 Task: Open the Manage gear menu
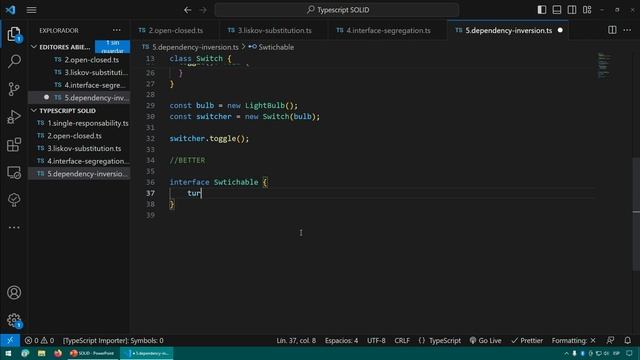coord(14,320)
